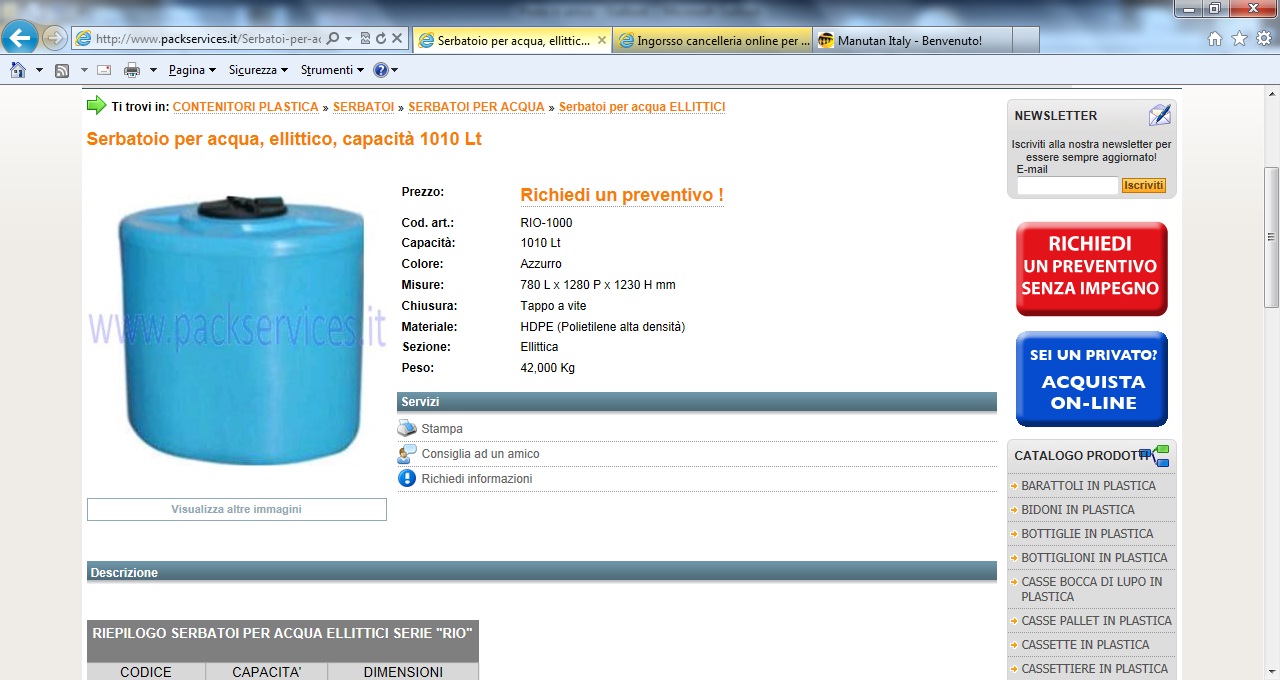This screenshot has width=1280, height=680.
Task: Open Favorites with the star icon
Action: click(x=1239, y=39)
